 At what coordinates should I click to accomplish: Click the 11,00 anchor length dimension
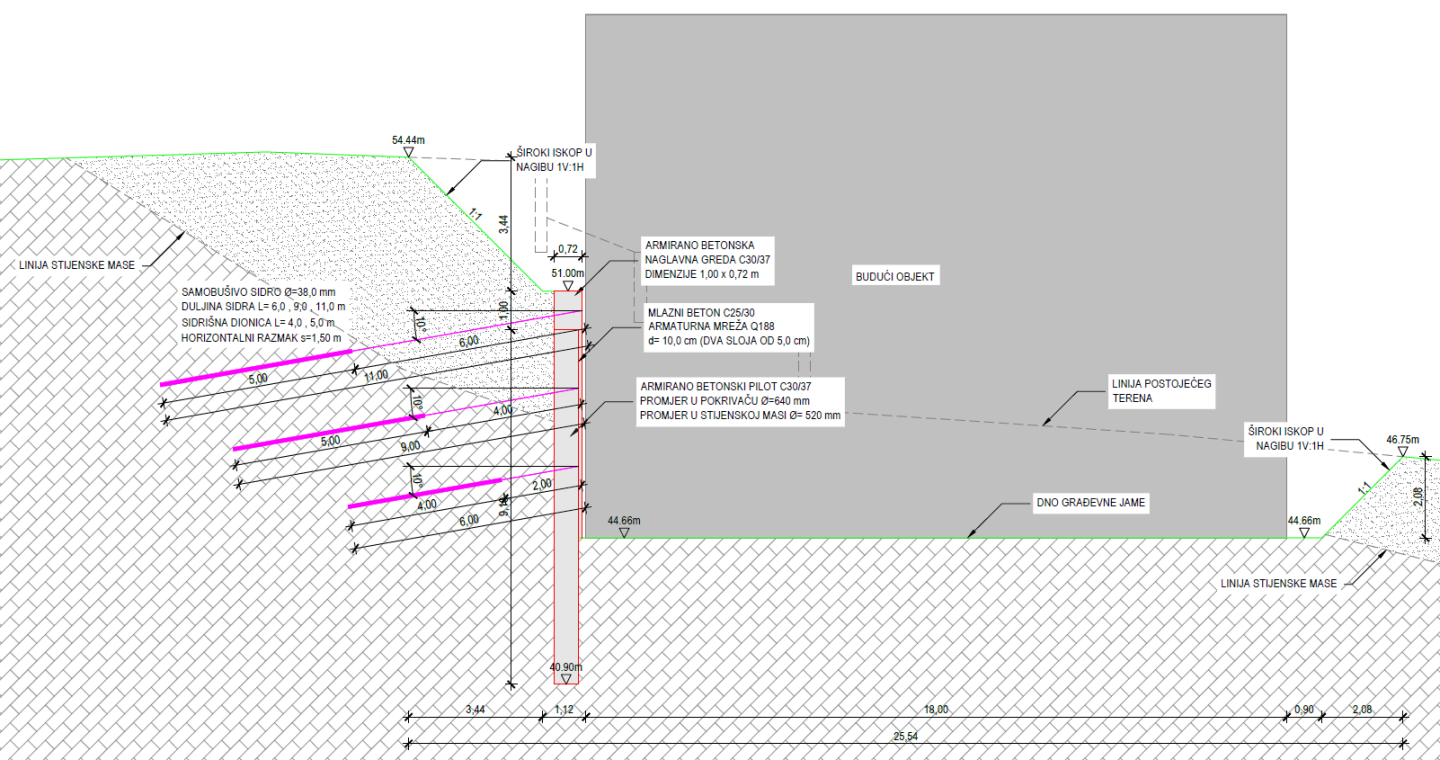coord(375,376)
